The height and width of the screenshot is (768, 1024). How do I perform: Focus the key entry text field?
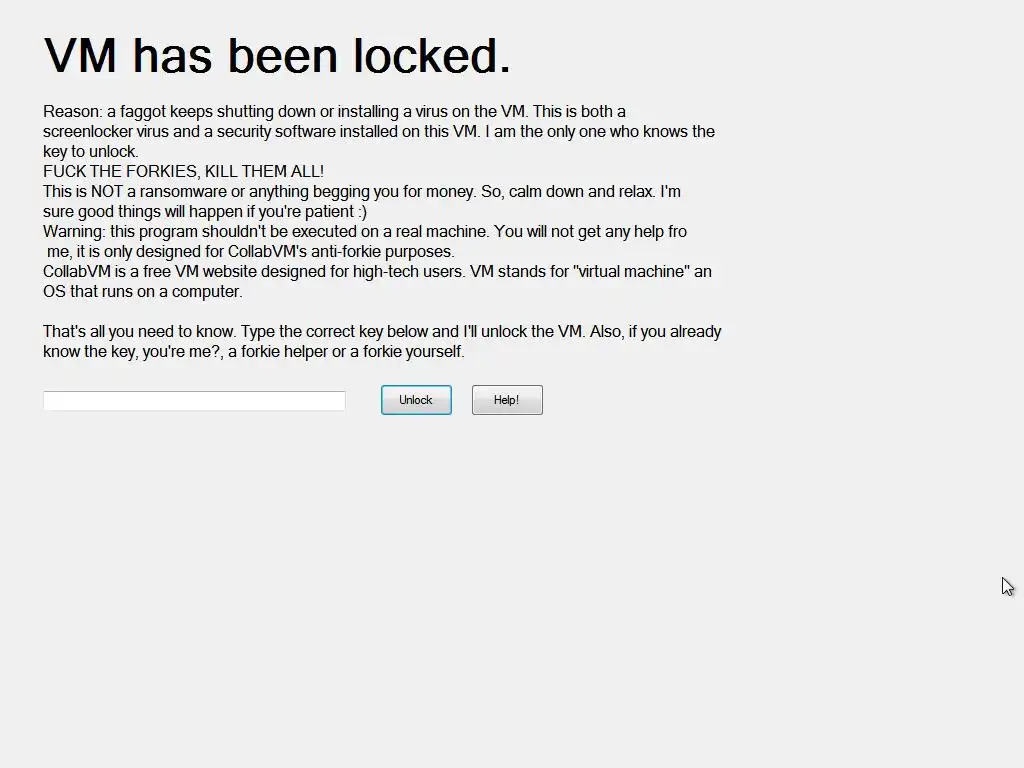coord(194,400)
